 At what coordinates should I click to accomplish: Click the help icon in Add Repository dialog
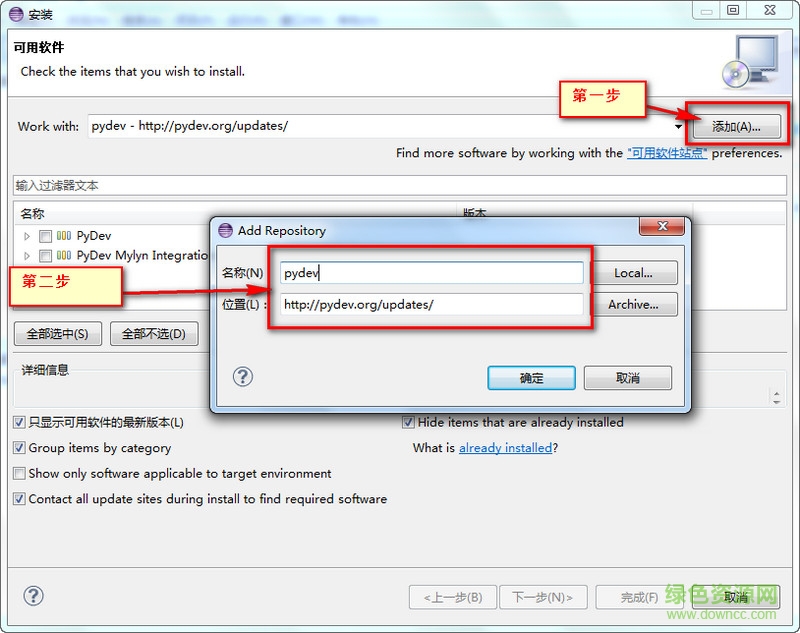(x=243, y=377)
